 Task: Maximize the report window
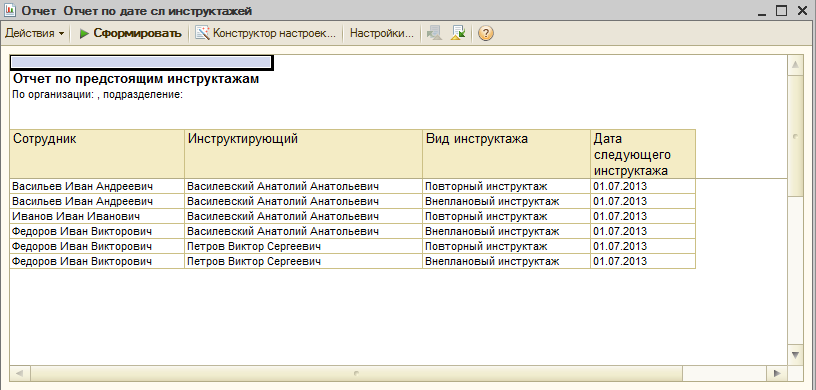click(x=781, y=10)
